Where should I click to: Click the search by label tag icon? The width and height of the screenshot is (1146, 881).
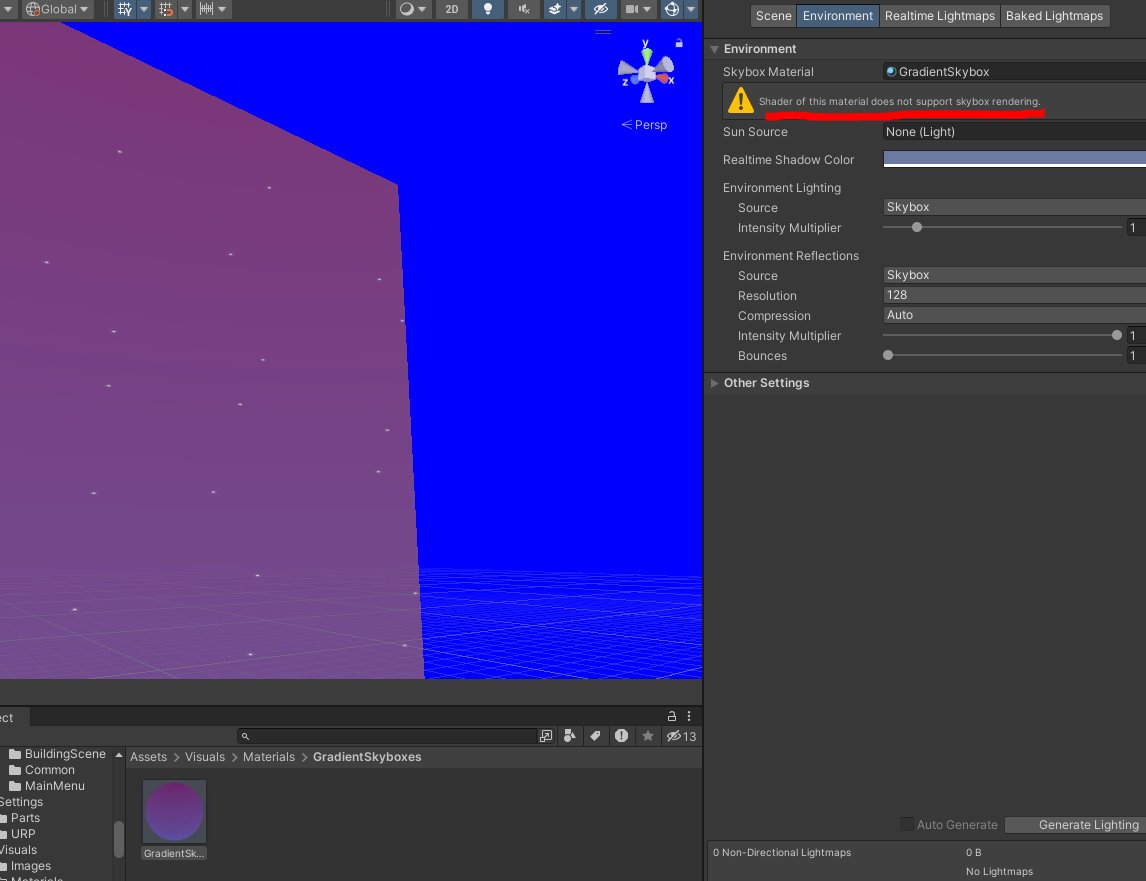pyautogui.click(x=596, y=736)
